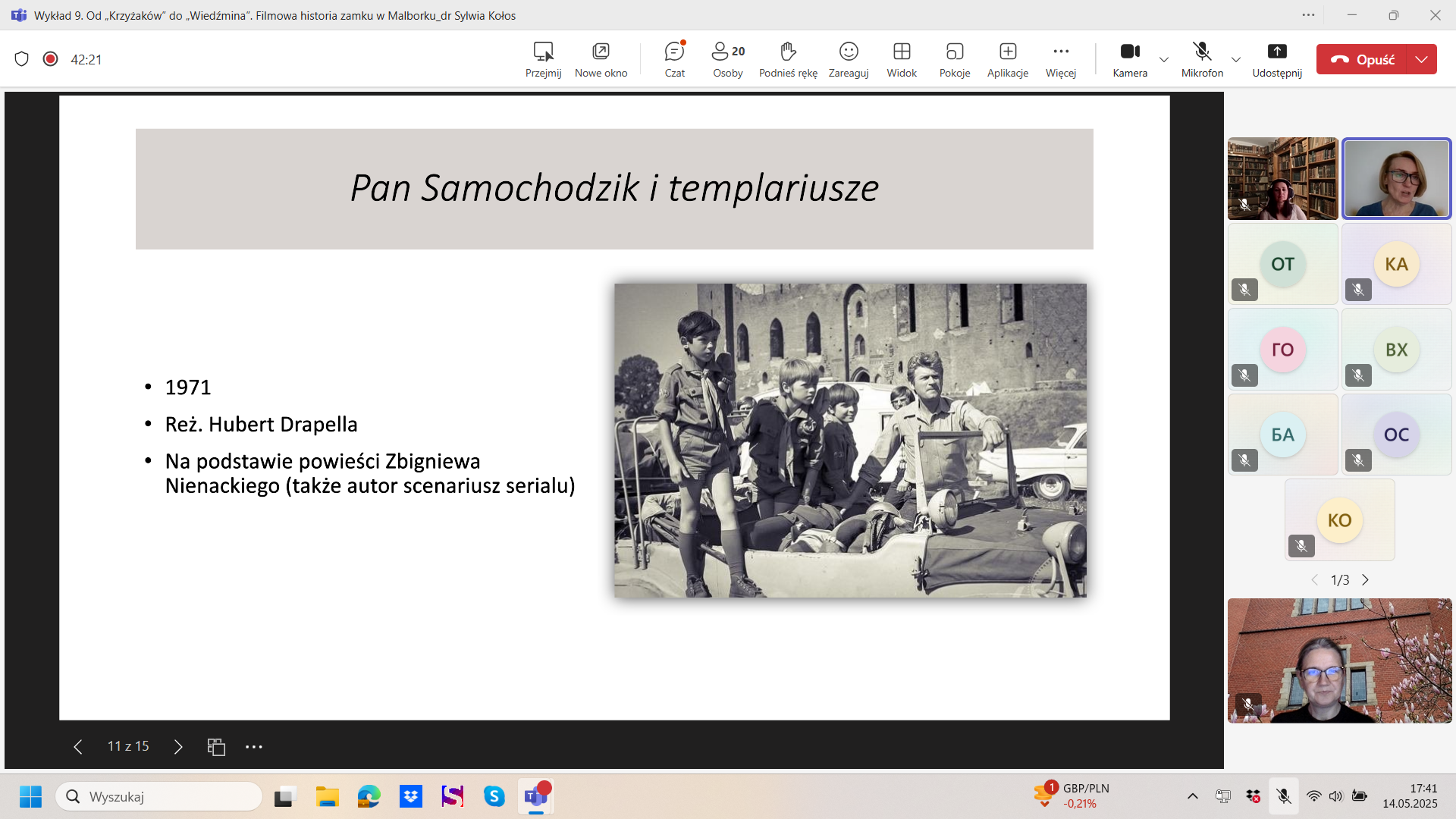Open Wi-Fi network settings in tray
This screenshot has width=1456, height=819.
pyautogui.click(x=1313, y=796)
